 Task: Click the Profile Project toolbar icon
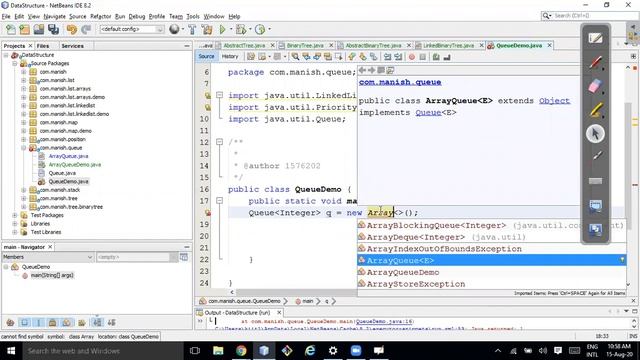tap(260, 29)
